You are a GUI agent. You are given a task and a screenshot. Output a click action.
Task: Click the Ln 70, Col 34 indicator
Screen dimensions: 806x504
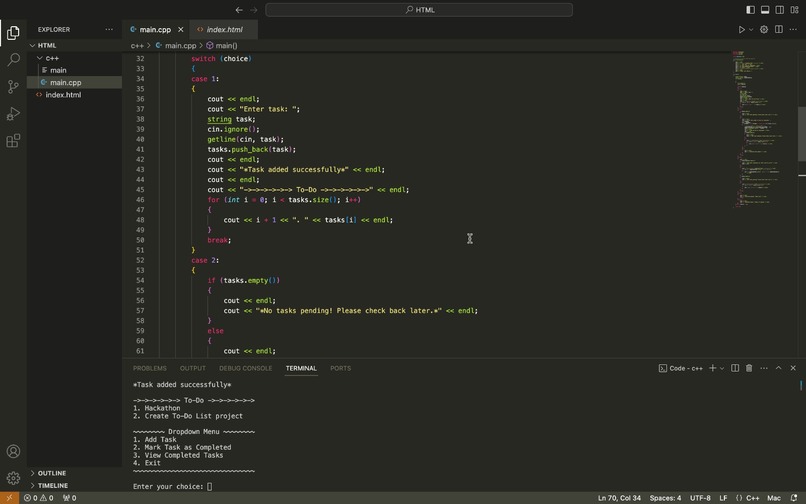(619, 498)
